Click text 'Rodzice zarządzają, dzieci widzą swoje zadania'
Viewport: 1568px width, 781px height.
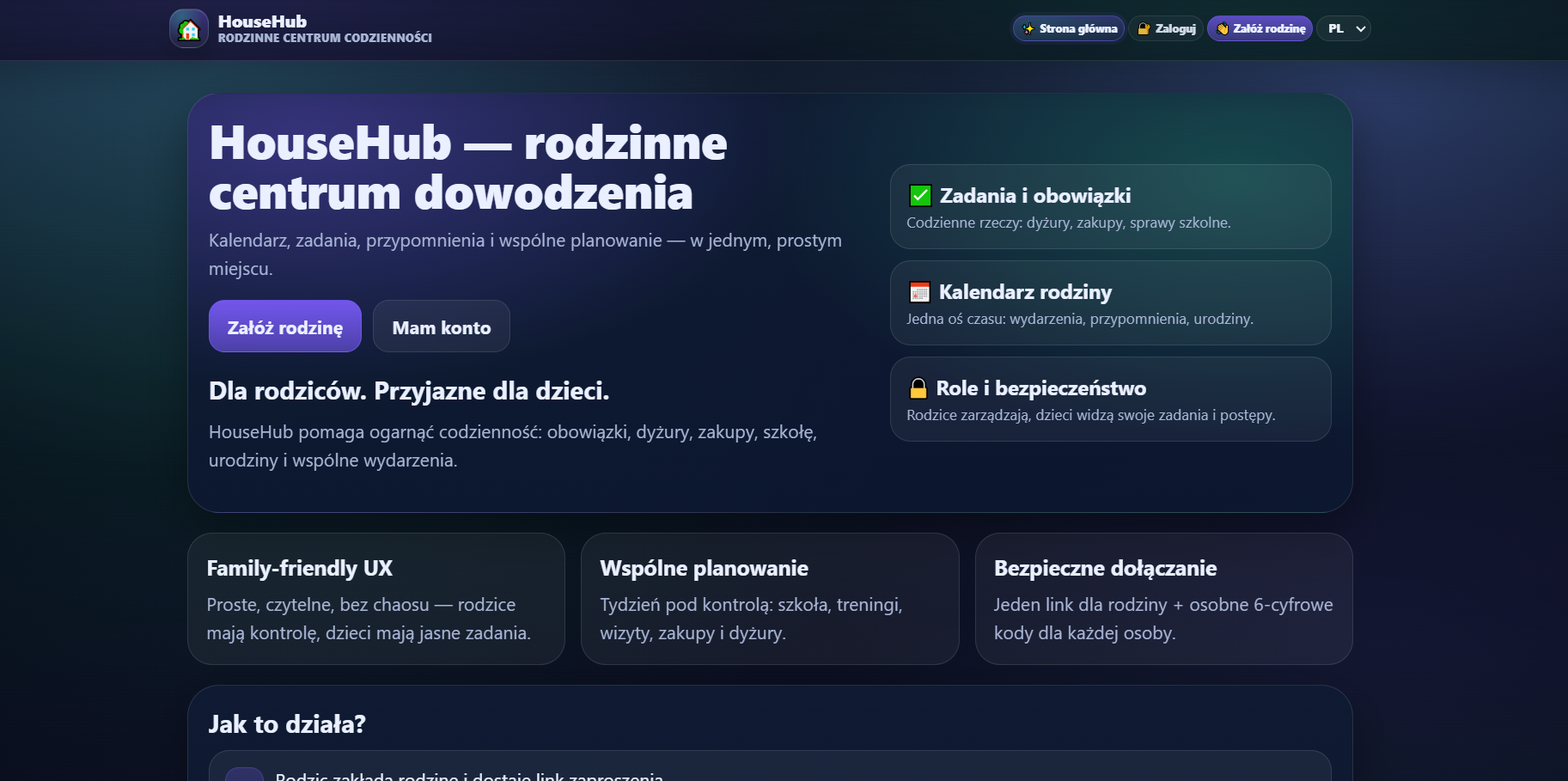point(1058,415)
